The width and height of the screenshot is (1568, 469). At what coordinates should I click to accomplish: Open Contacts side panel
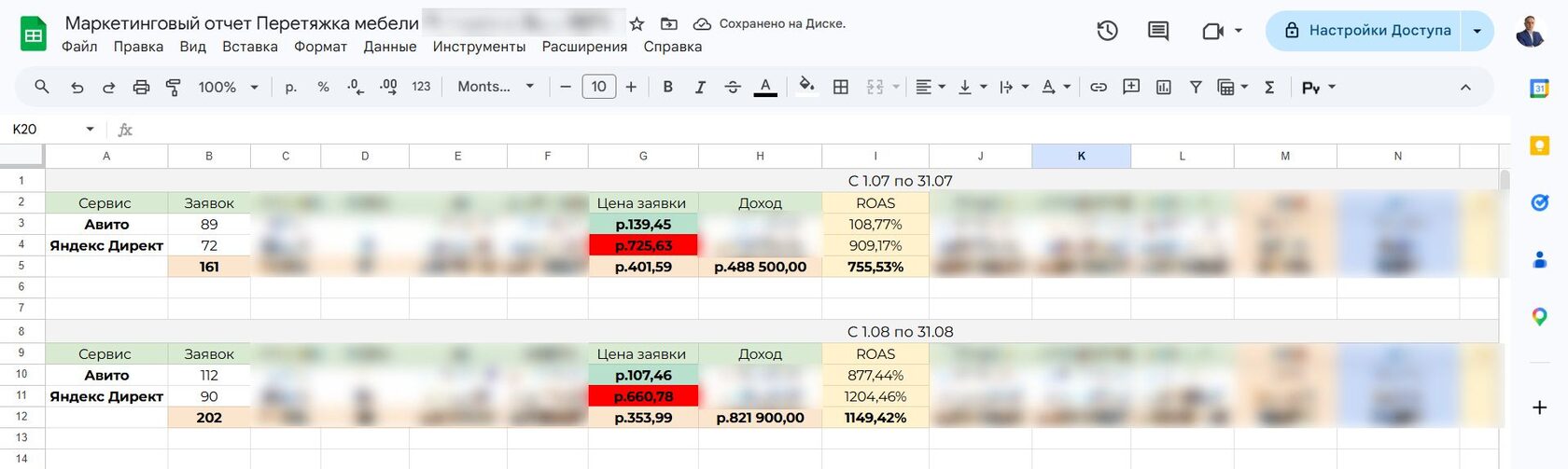(1540, 260)
